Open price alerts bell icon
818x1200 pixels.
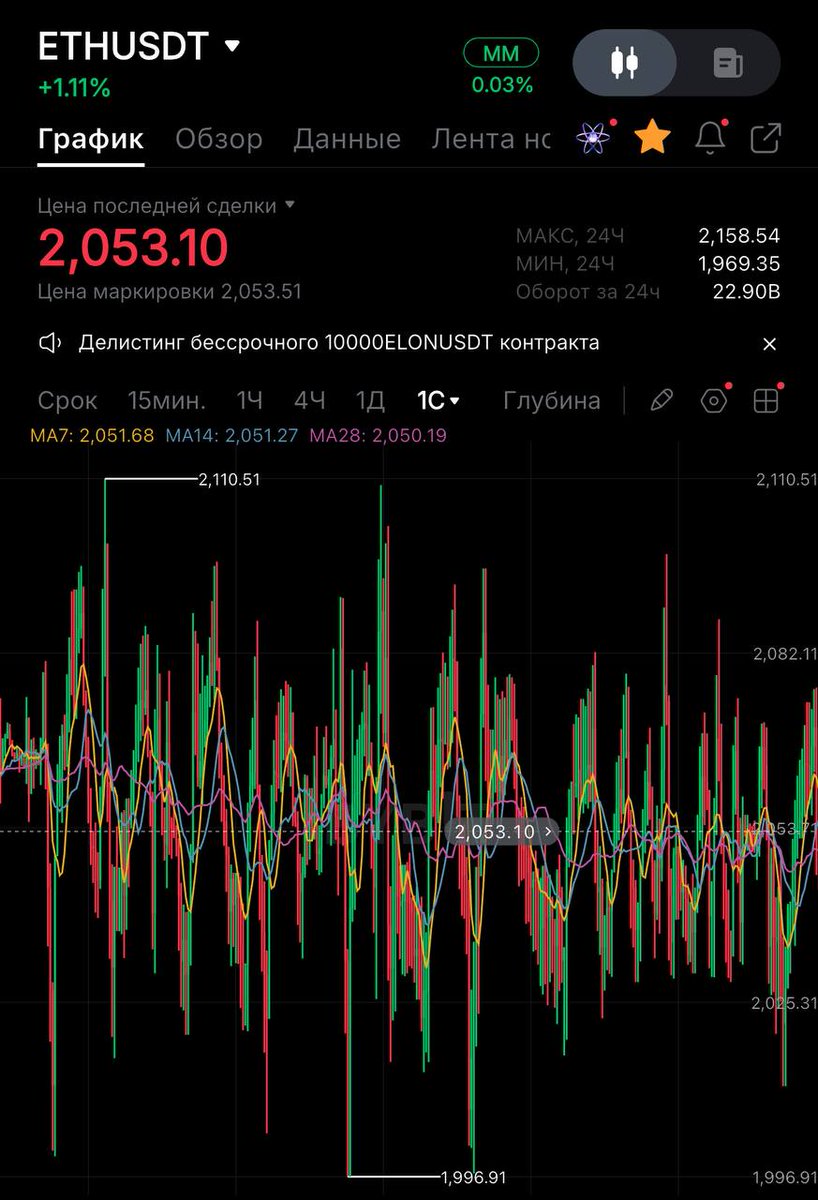pyautogui.click(x=710, y=138)
